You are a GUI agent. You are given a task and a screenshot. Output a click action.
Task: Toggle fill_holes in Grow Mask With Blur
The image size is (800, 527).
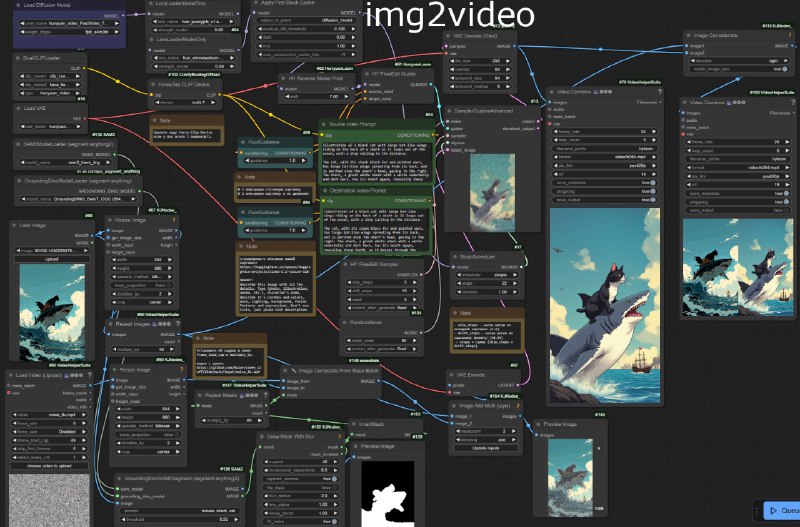pyautogui.click(x=301, y=521)
